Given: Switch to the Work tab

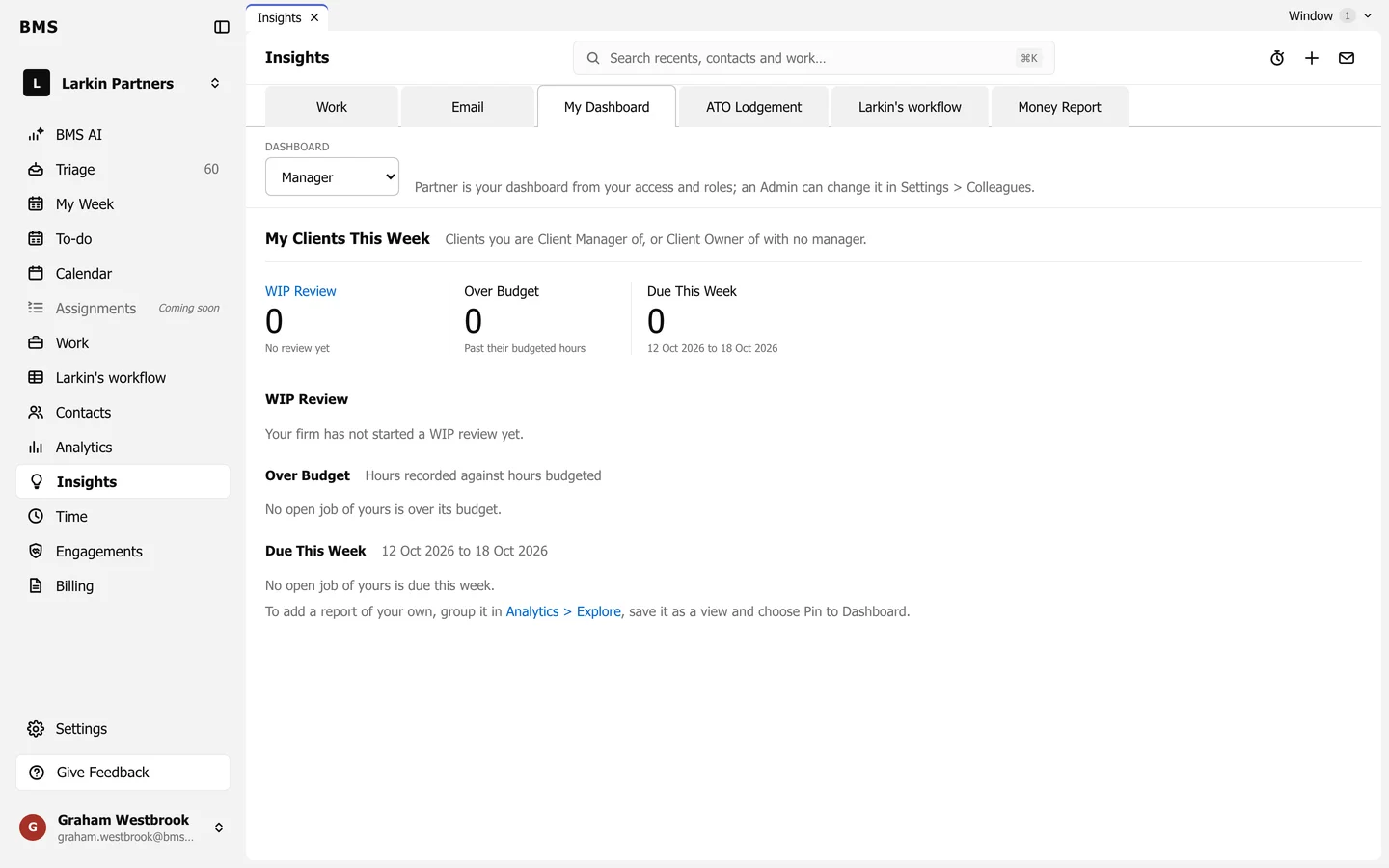Looking at the screenshot, I should [x=331, y=107].
